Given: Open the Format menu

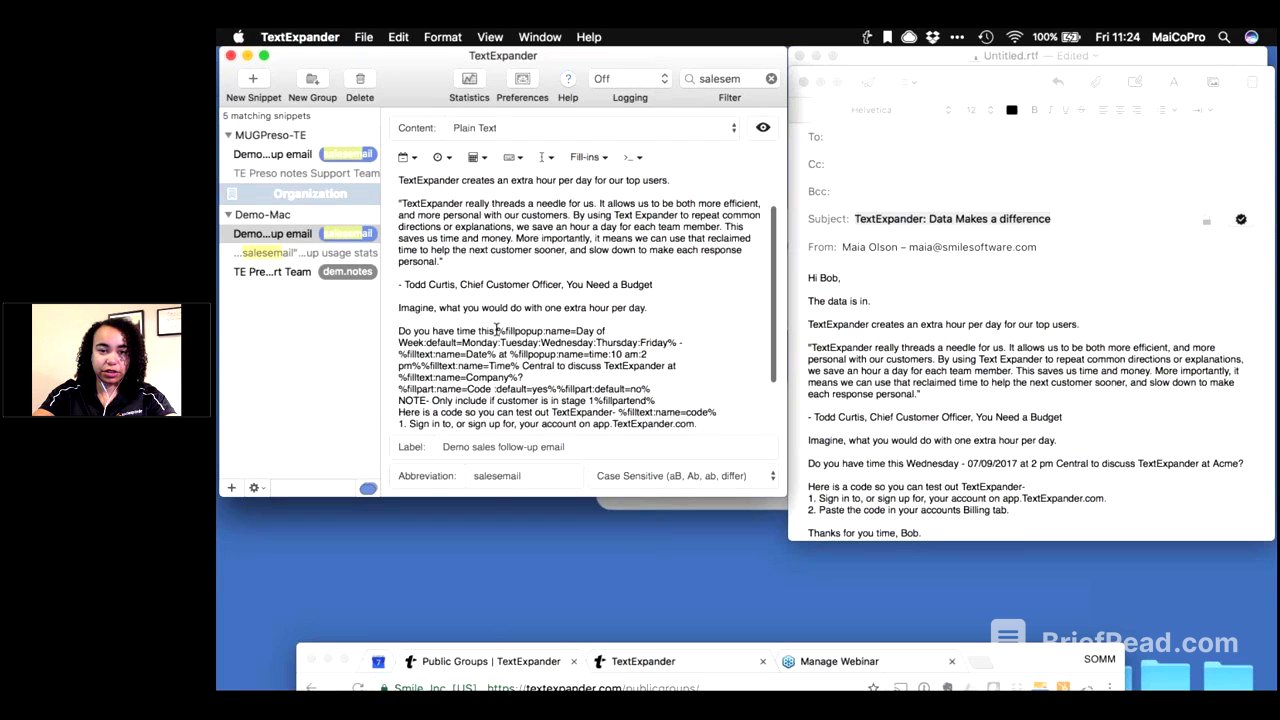Looking at the screenshot, I should (442, 37).
